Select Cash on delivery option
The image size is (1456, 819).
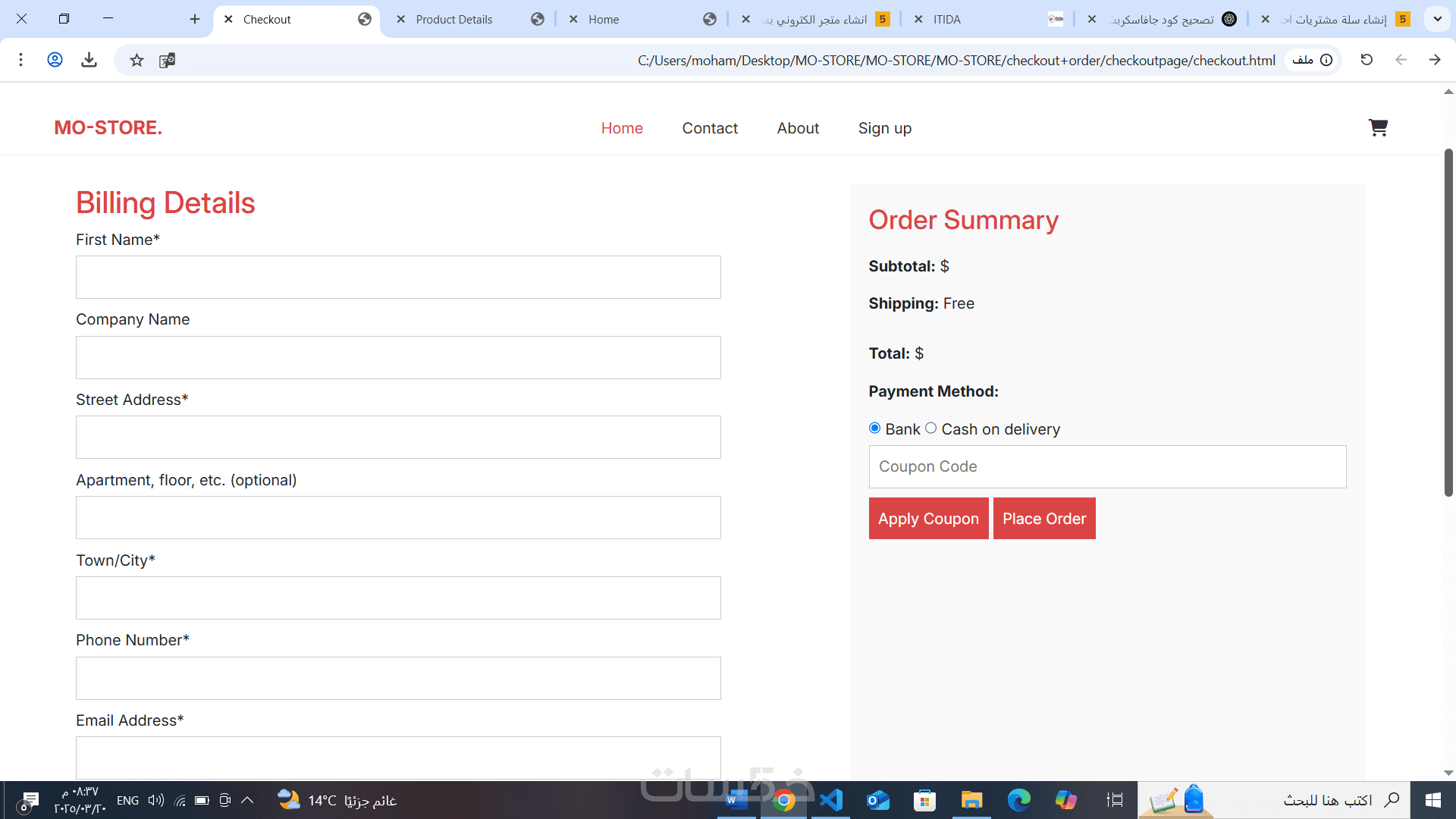pos(930,428)
